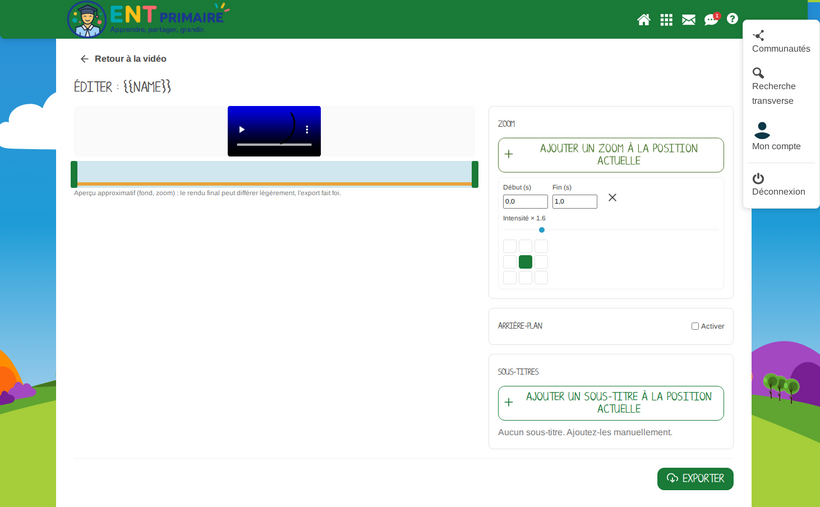Click the right trim handle on timeline
This screenshot has width=820, height=507.
point(475,174)
